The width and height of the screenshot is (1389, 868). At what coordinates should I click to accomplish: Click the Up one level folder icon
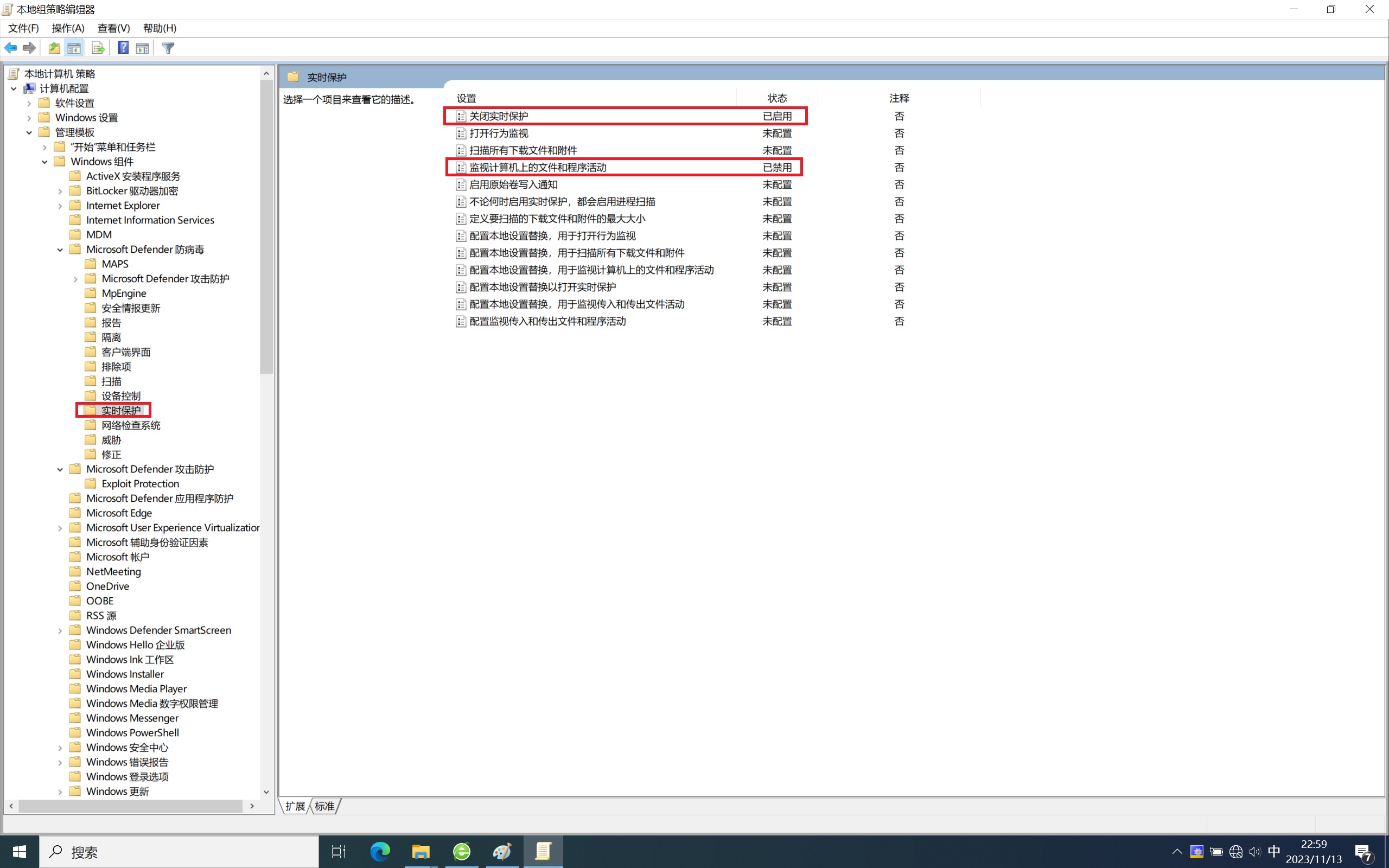(x=54, y=48)
